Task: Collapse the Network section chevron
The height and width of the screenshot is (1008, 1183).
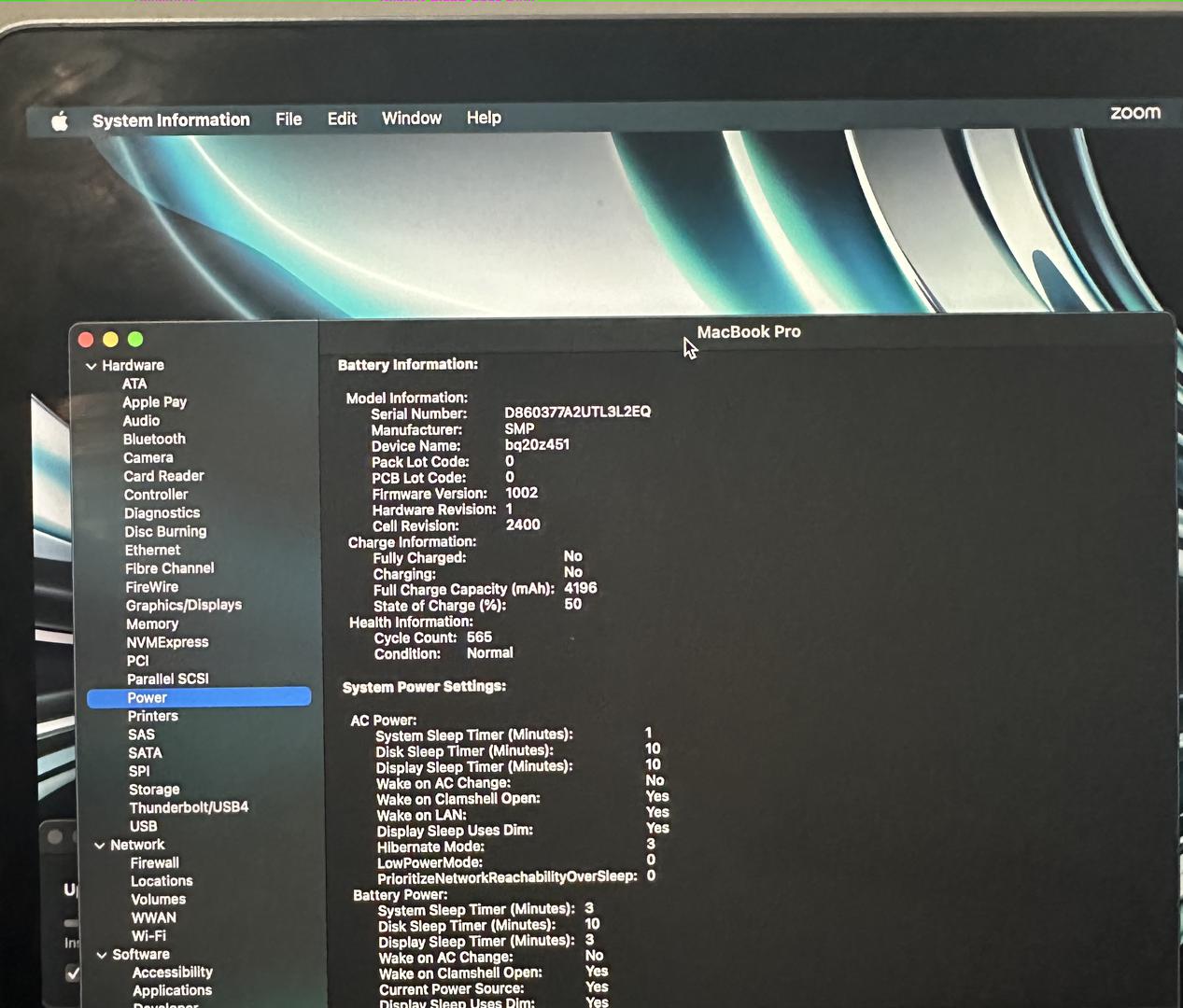Action: 100,846
